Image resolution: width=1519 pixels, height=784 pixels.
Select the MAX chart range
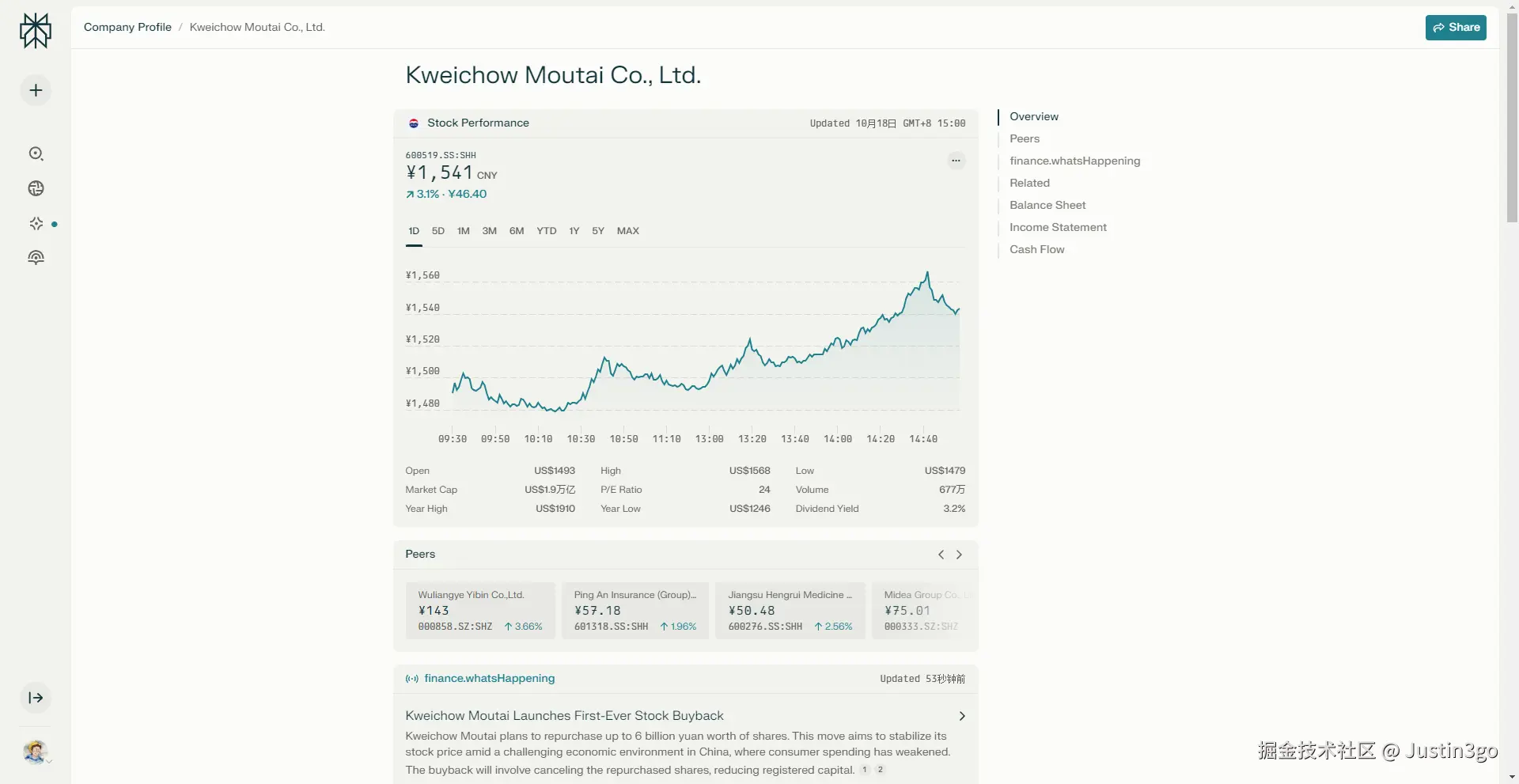tap(628, 231)
